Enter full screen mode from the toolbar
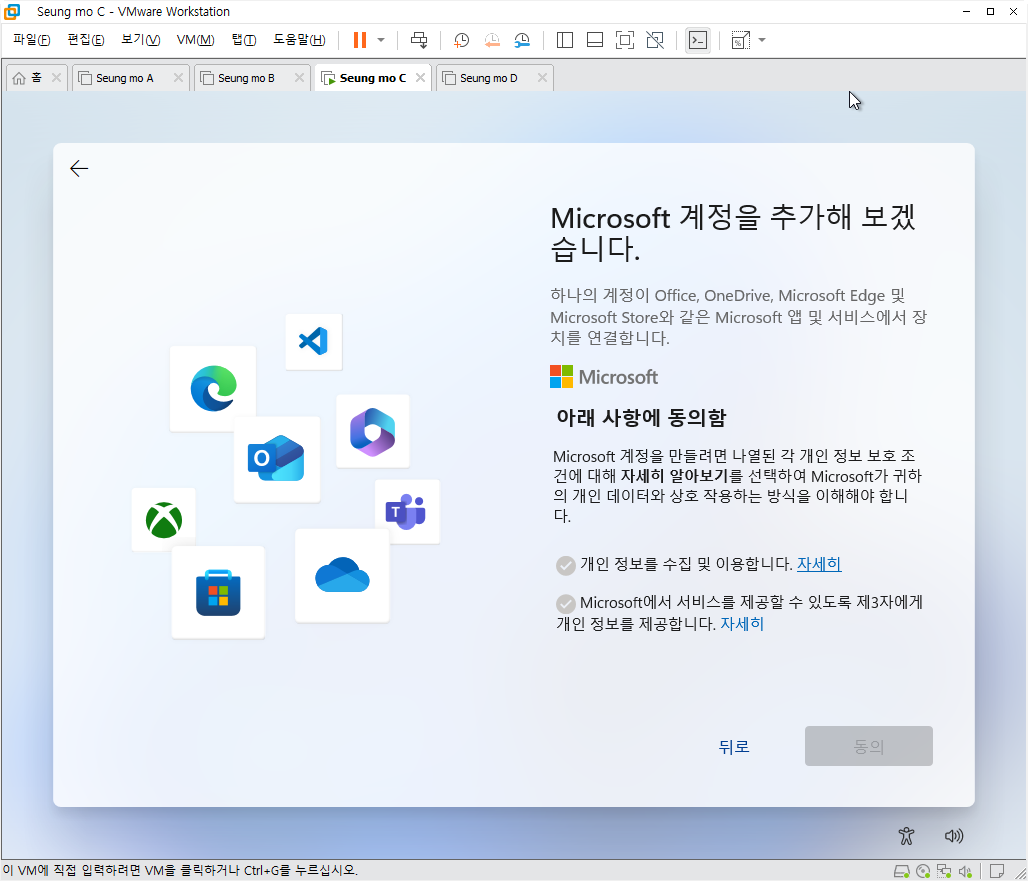Viewport: 1028px width, 881px height. tap(625, 41)
